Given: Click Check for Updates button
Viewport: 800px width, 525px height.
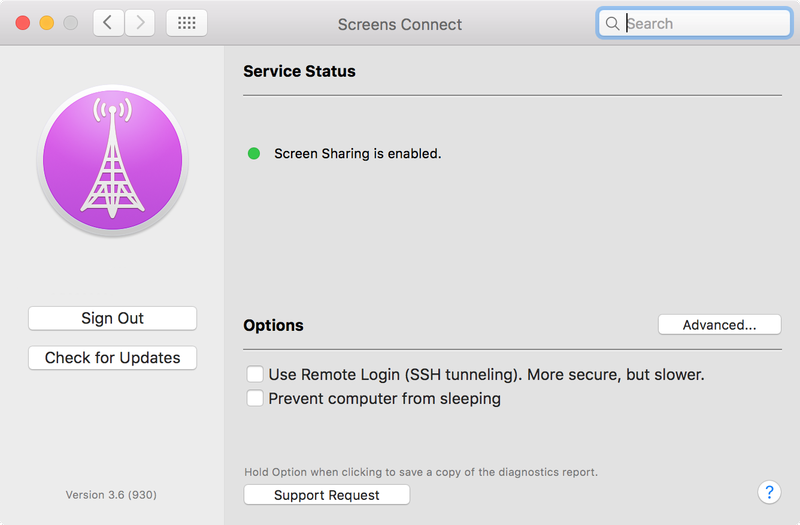Looking at the screenshot, I should [113, 358].
